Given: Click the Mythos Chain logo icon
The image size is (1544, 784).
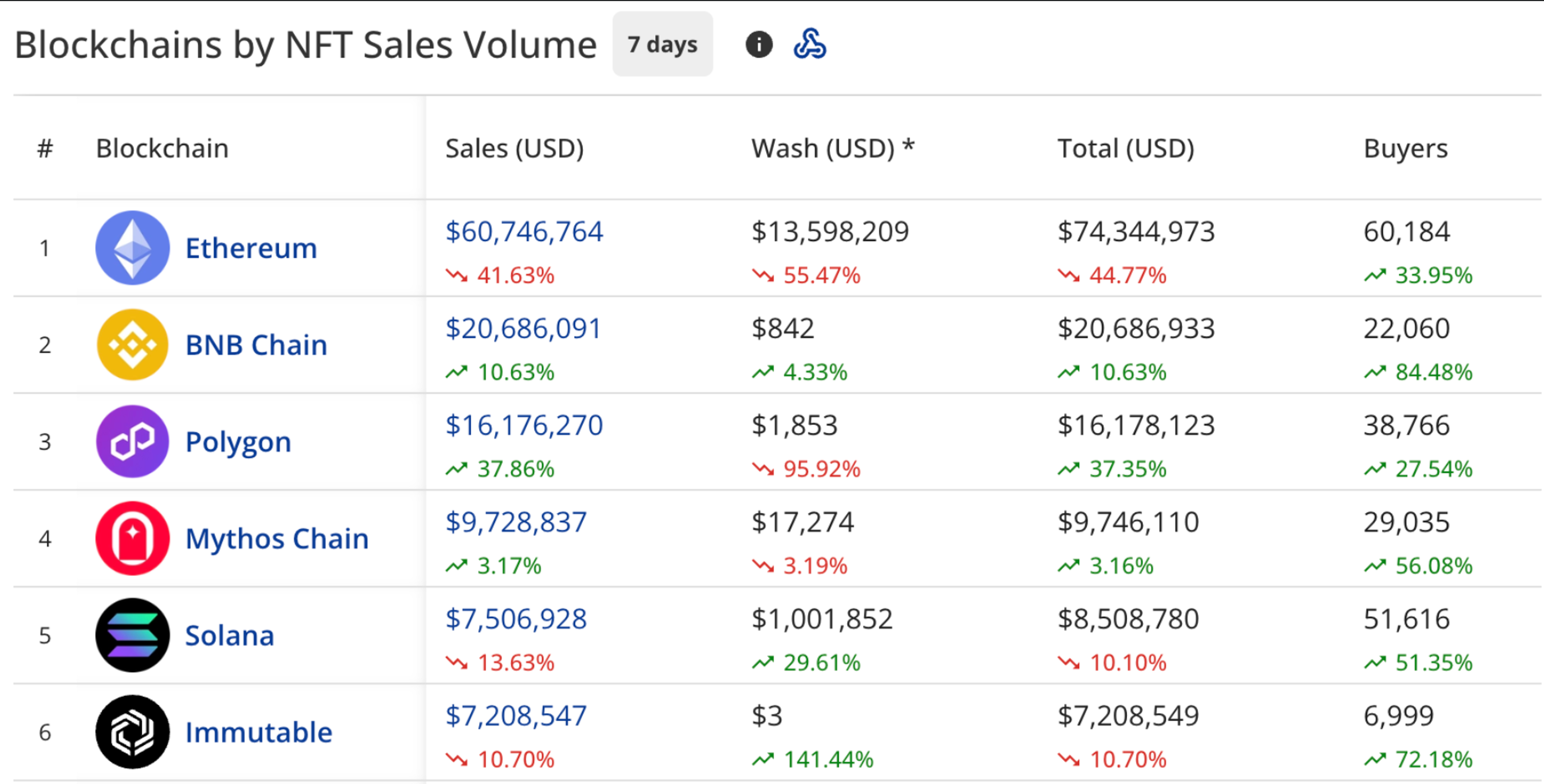Looking at the screenshot, I should point(132,538).
